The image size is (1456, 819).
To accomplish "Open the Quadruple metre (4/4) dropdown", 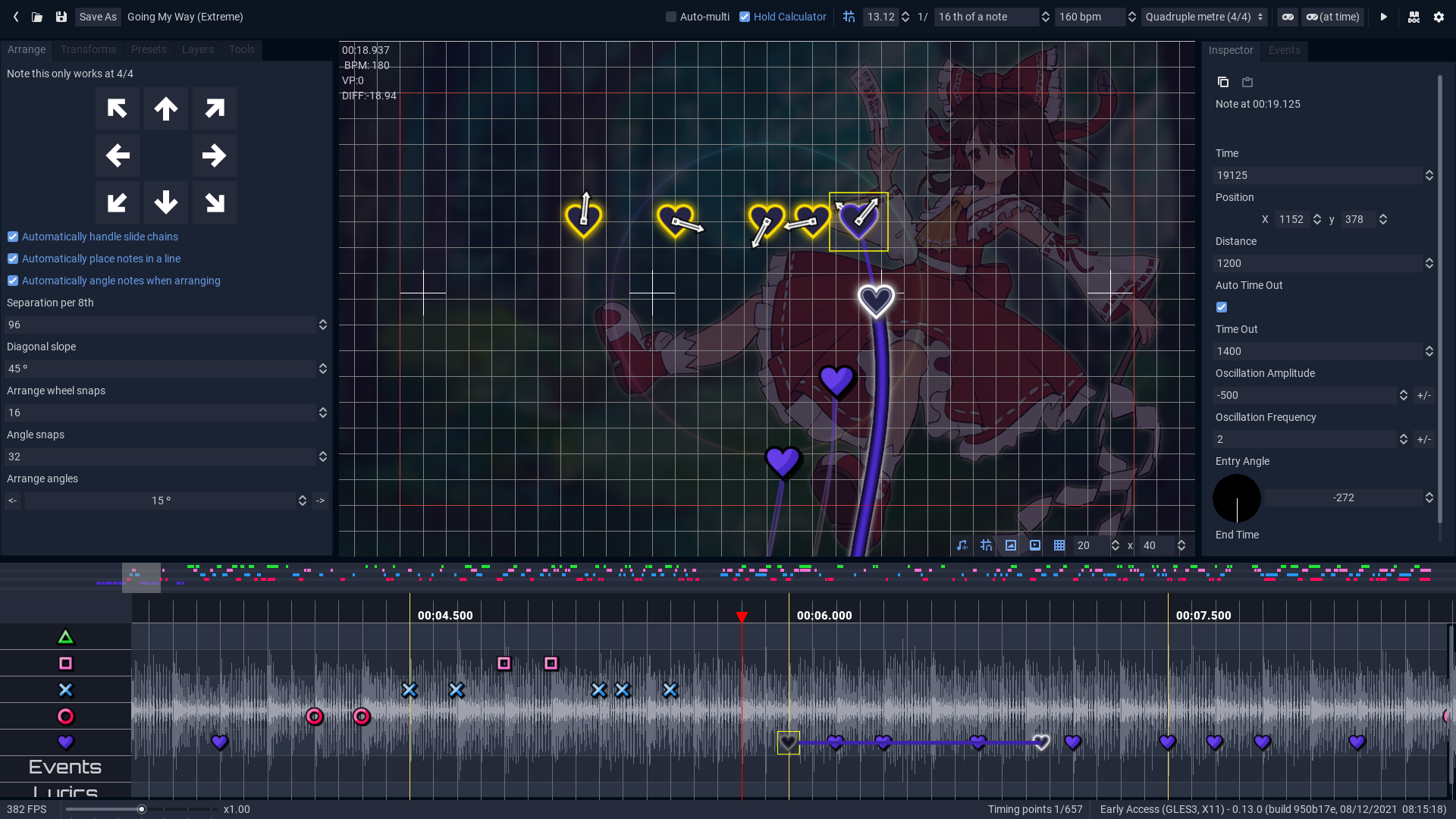I will [1204, 17].
